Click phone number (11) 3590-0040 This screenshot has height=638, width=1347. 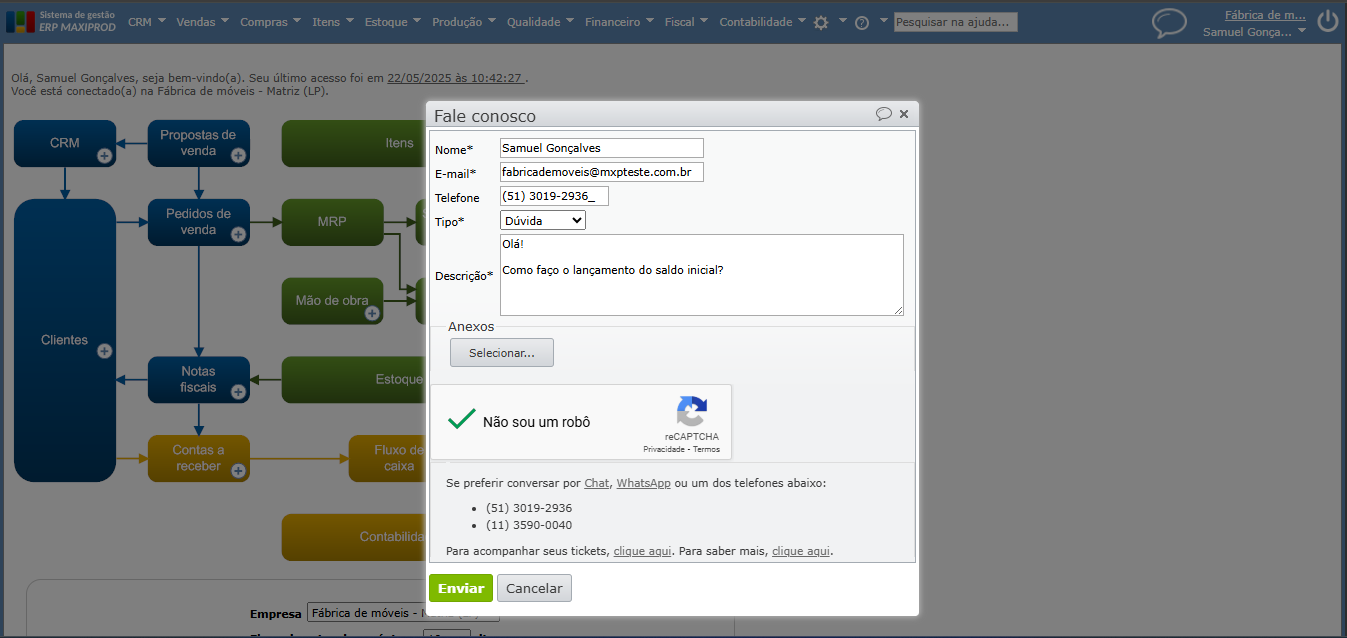[x=529, y=525]
